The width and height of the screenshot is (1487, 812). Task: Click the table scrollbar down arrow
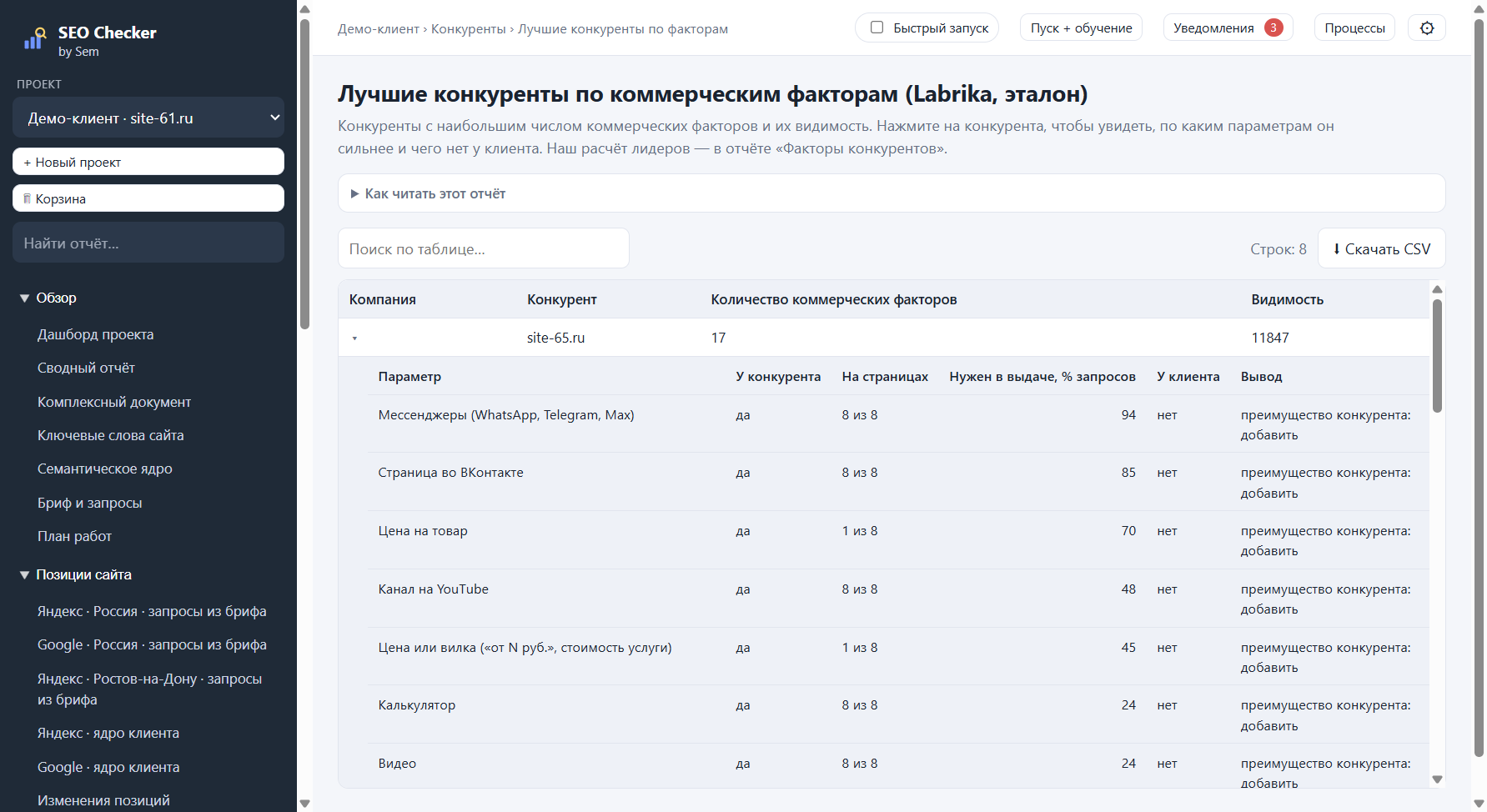pyautogui.click(x=1437, y=779)
